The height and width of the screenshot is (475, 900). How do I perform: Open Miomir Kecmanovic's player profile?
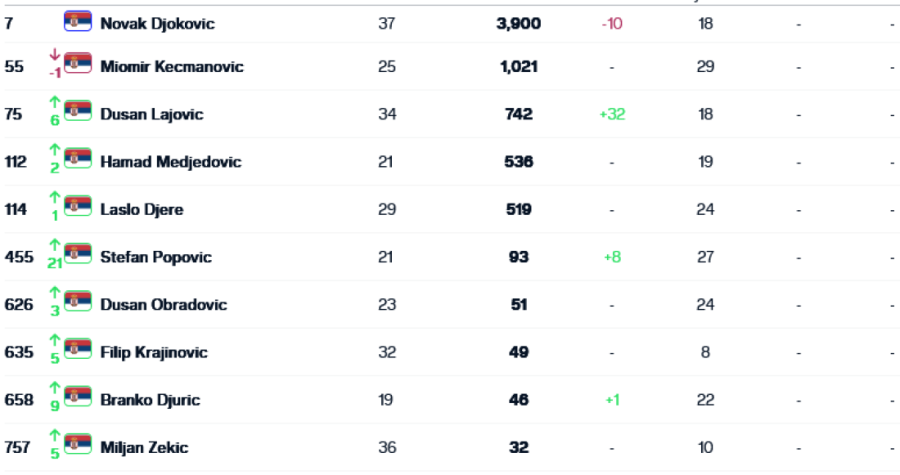pyautogui.click(x=171, y=67)
